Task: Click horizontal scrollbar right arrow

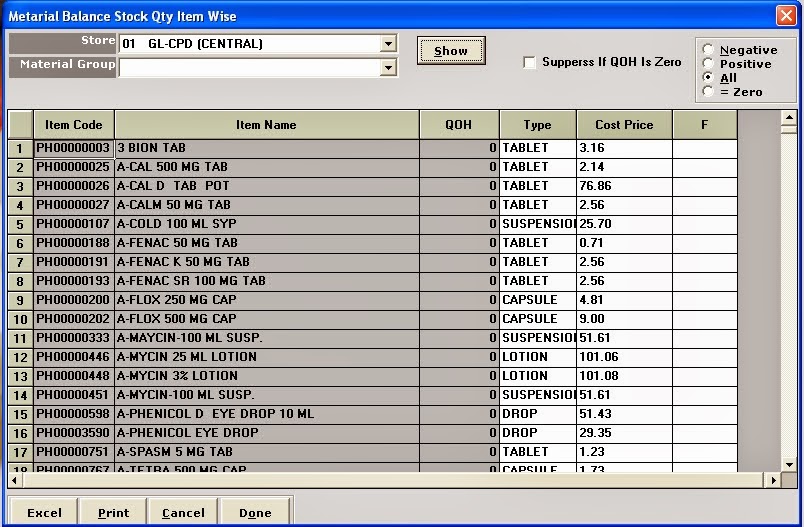Action: point(773,480)
